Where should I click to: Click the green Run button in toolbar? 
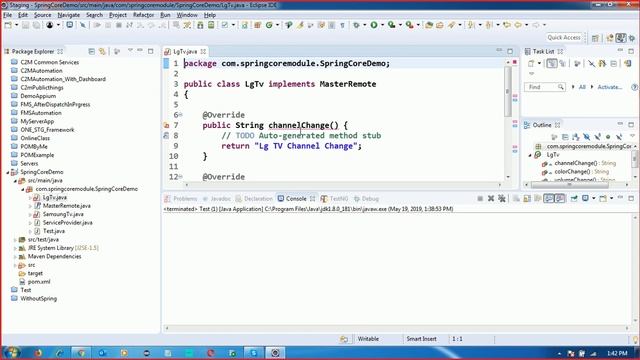374,25
